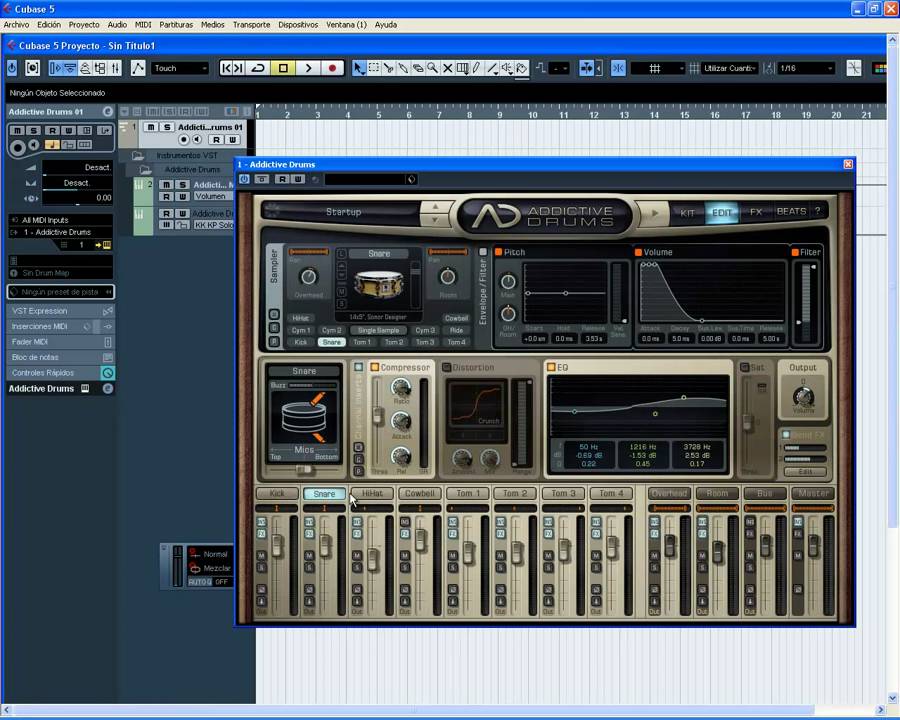Select the Master mixer channel button
The image size is (900, 720).
pos(813,493)
